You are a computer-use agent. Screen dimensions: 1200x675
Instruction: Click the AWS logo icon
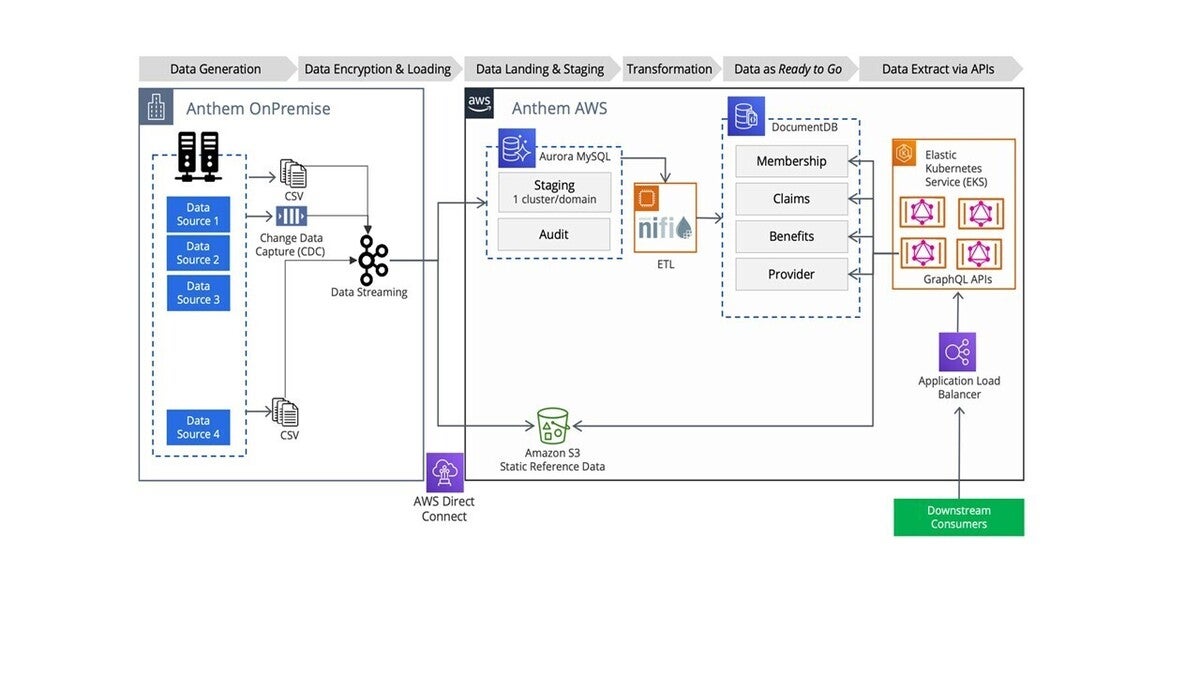(x=479, y=103)
